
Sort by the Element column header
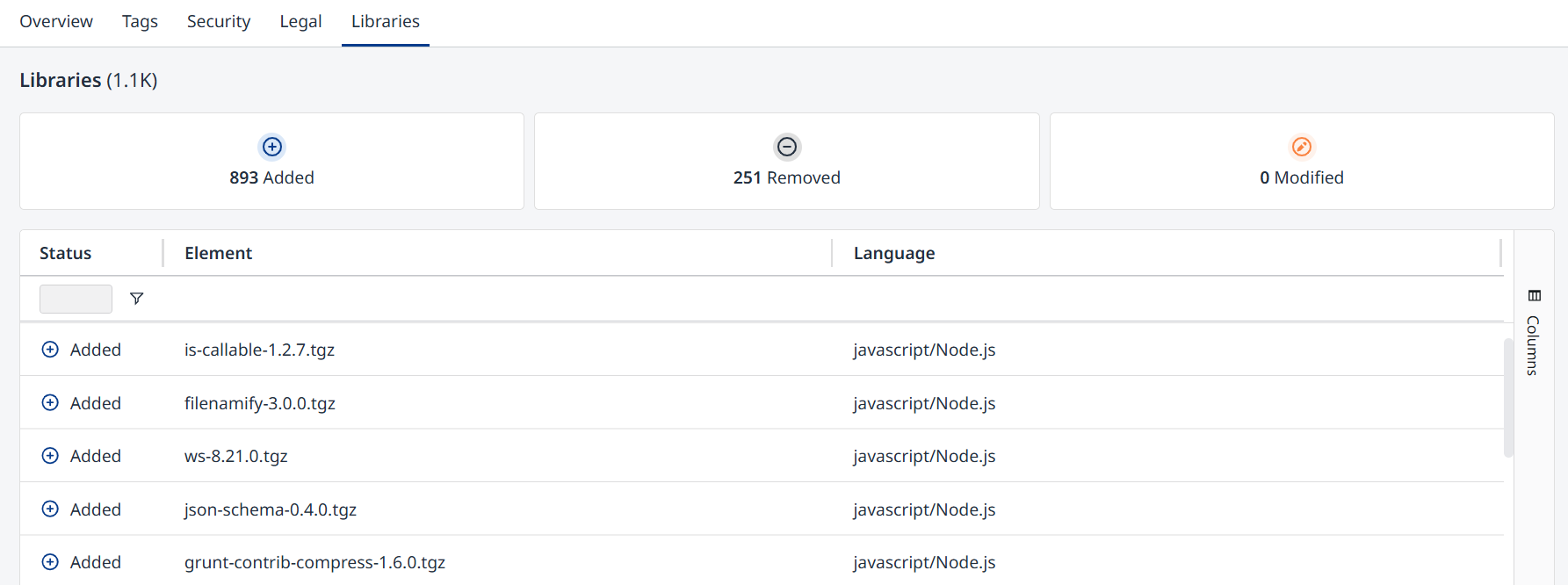coord(218,253)
